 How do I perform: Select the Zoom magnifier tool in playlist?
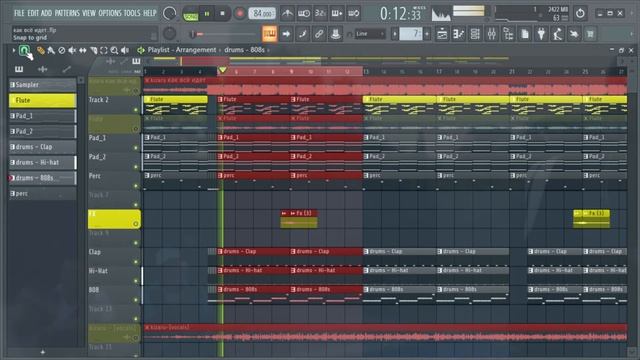click(114, 50)
